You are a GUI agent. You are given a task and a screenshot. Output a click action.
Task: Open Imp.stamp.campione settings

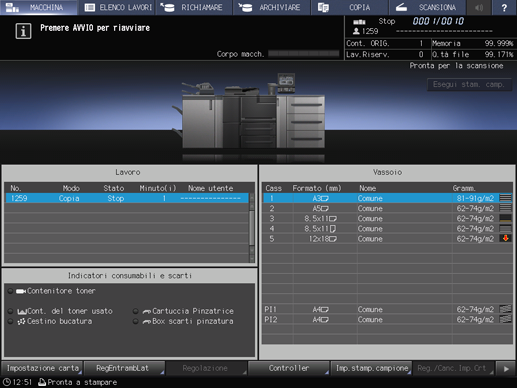click(x=371, y=368)
